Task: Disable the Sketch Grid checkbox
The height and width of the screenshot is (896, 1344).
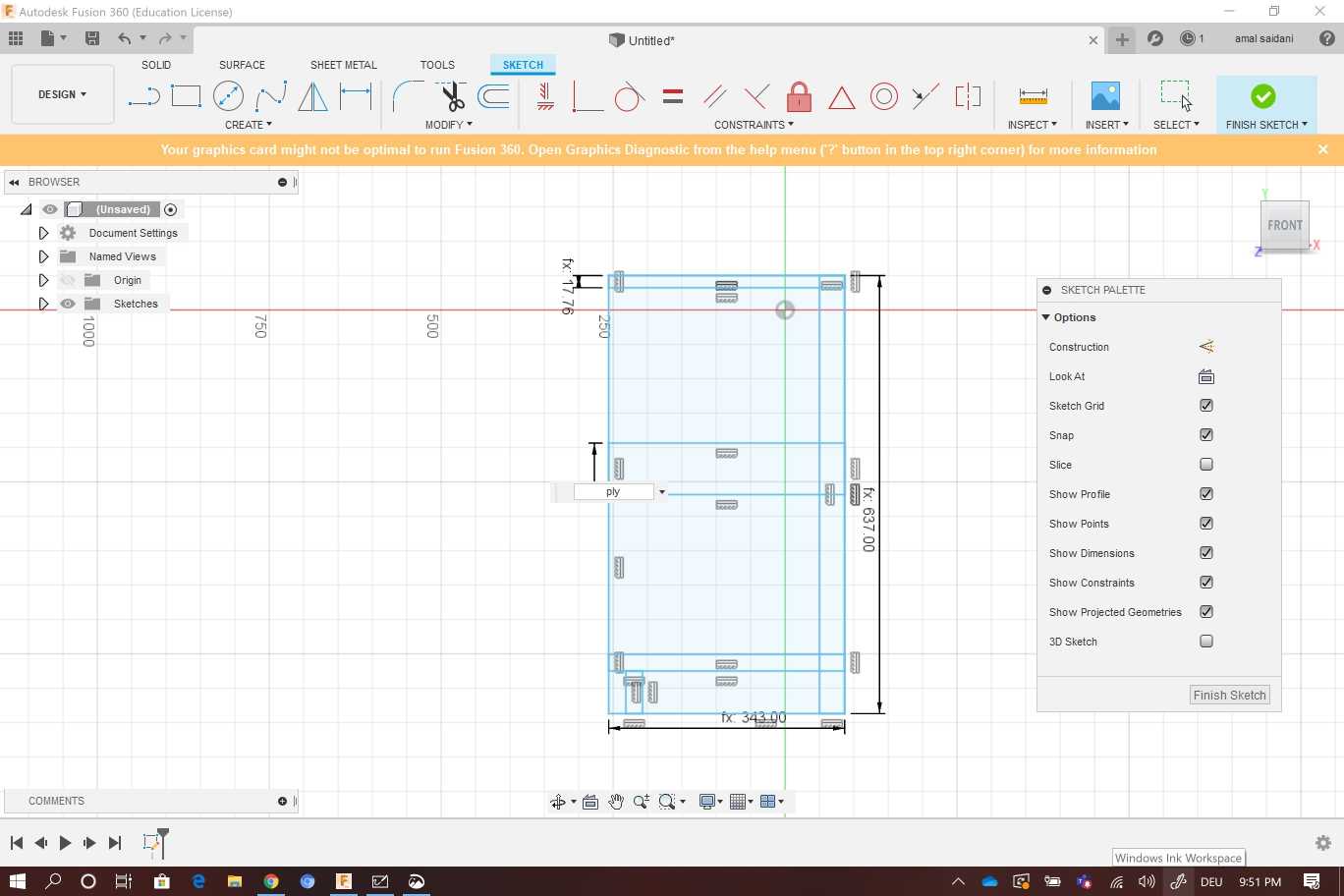Action: pyautogui.click(x=1206, y=406)
